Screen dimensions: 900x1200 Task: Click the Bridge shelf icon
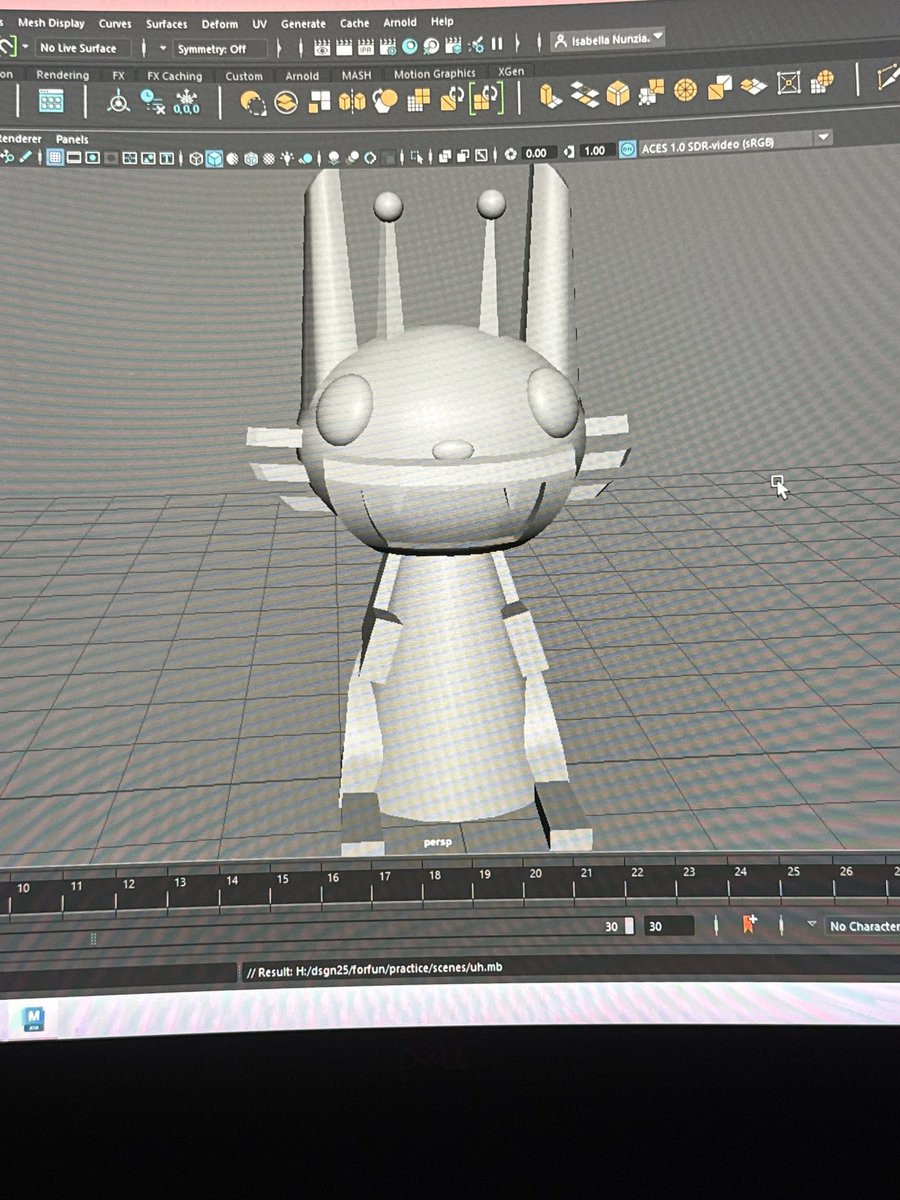pyautogui.click(x=584, y=93)
